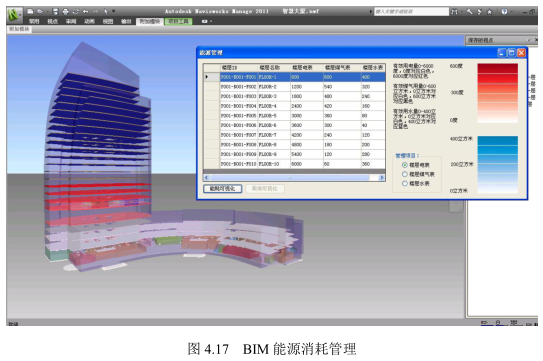Select the 540 gas value in FLOOR-2 row
The width and height of the screenshot is (543, 361).
click(x=341, y=87)
